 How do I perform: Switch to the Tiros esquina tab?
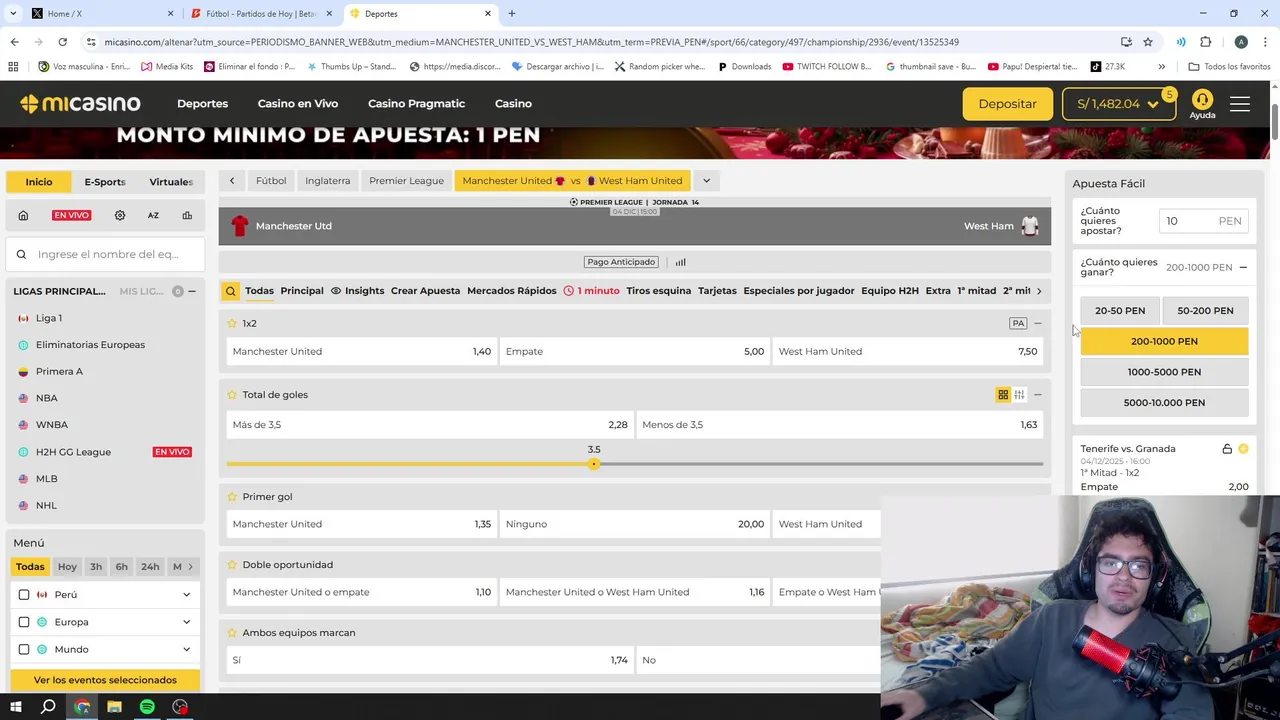658,291
